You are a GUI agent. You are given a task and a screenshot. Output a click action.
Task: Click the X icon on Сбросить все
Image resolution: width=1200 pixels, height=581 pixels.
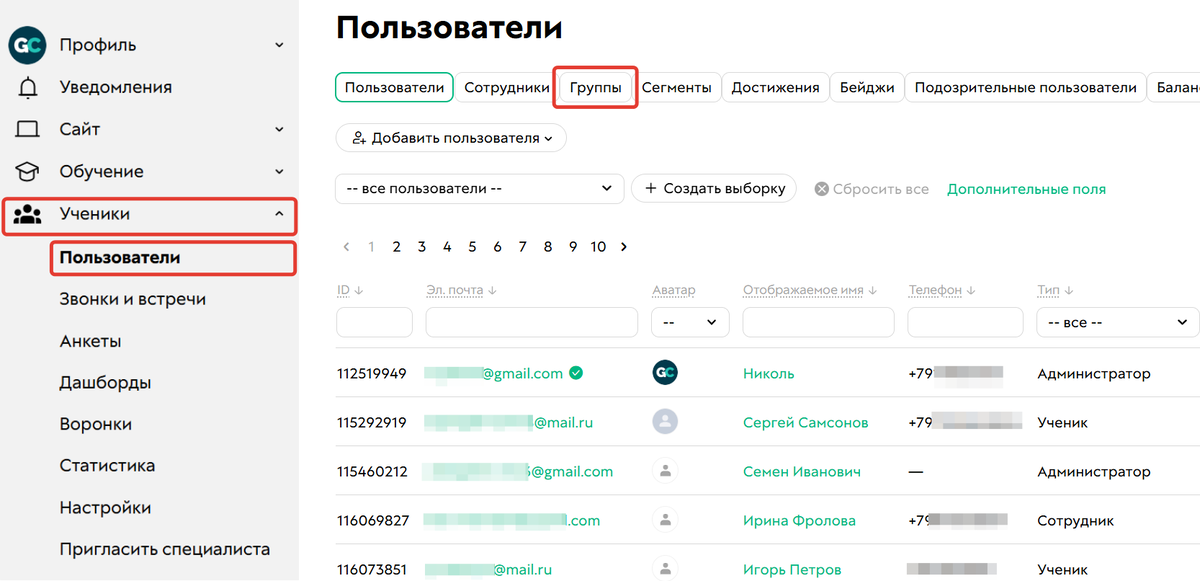(x=823, y=188)
